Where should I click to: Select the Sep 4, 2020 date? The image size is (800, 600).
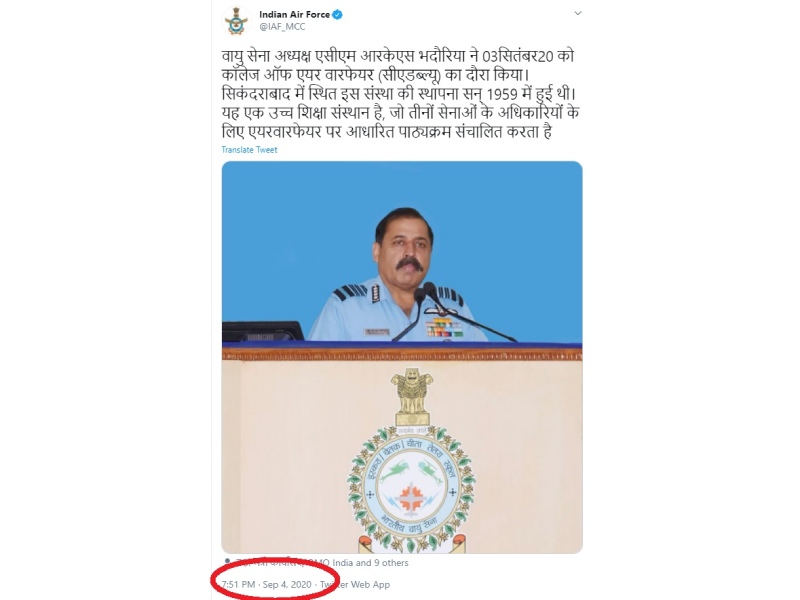(287, 584)
